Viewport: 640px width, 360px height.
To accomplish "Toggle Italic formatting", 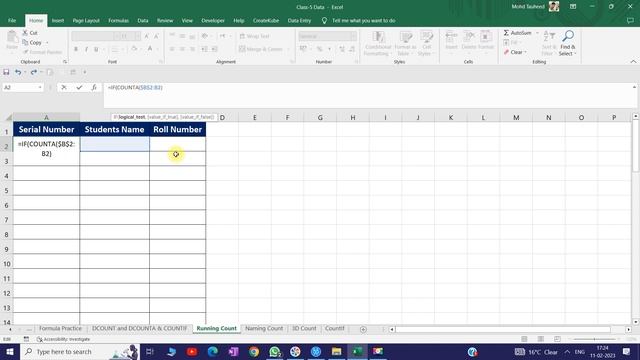I will click(x=86, y=49).
